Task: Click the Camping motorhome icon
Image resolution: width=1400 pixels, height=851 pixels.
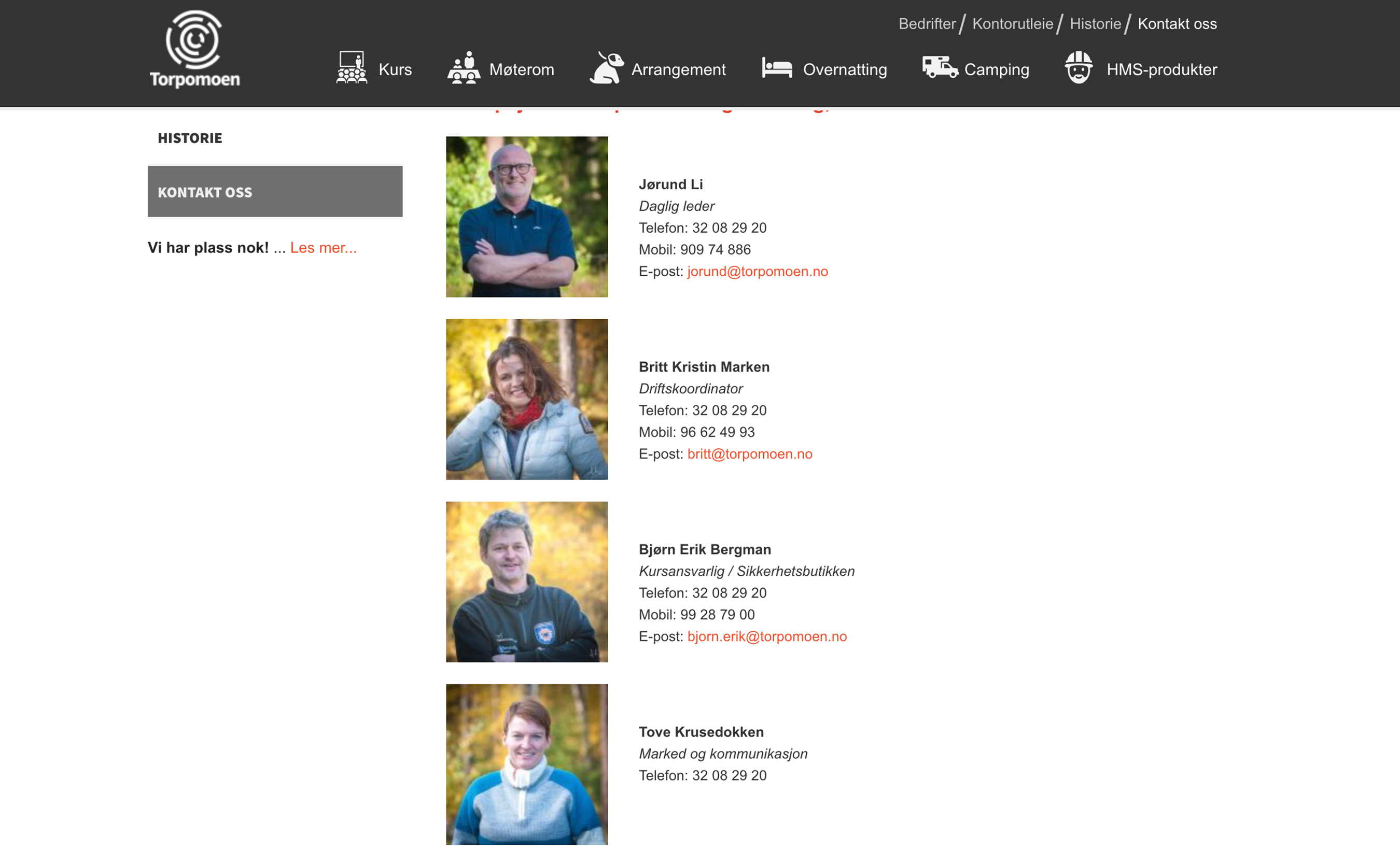Action: point(939,67)
